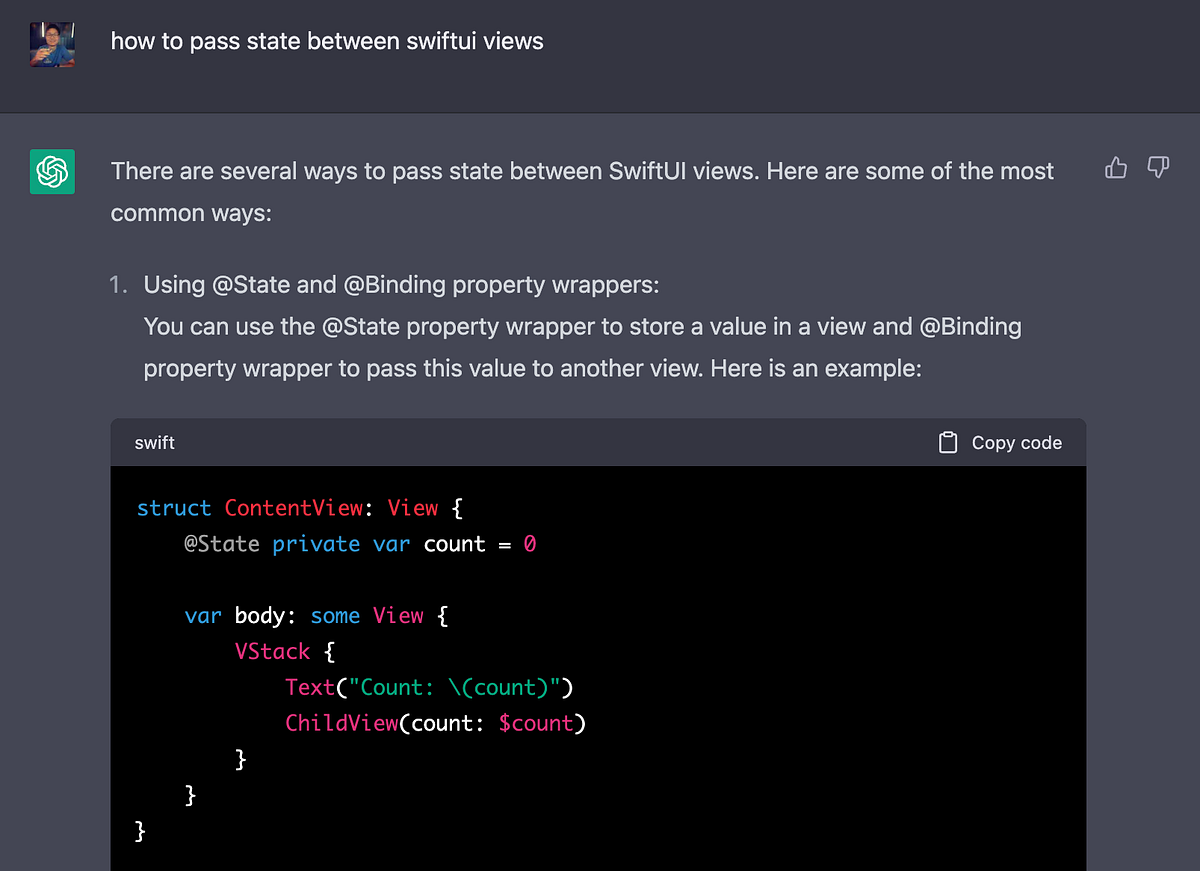Image resolution: width=1200 pixels, height=871 pixels.
Task: Select the code block header bar
Action: click(598, 442)
